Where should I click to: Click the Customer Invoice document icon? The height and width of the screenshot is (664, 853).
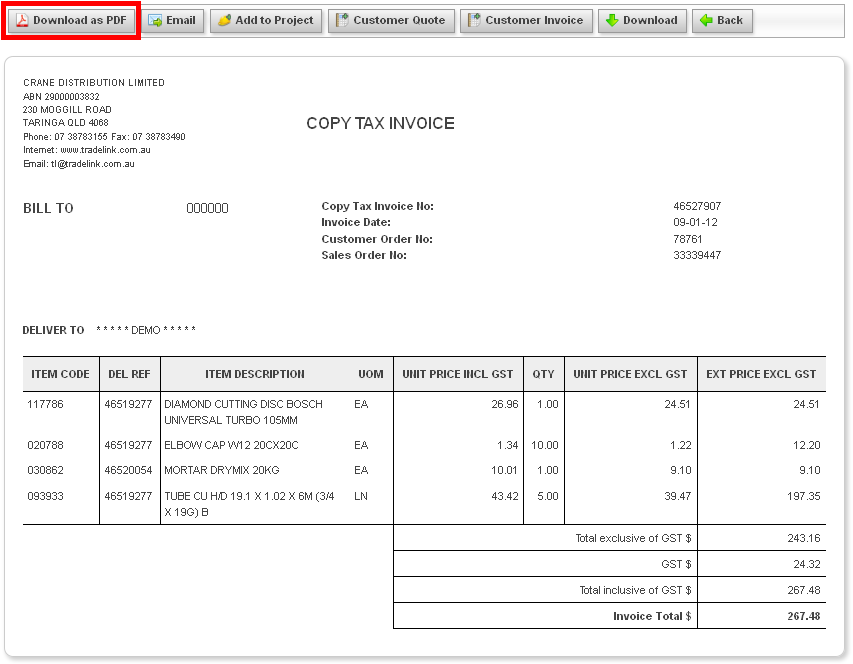(474, 21)
